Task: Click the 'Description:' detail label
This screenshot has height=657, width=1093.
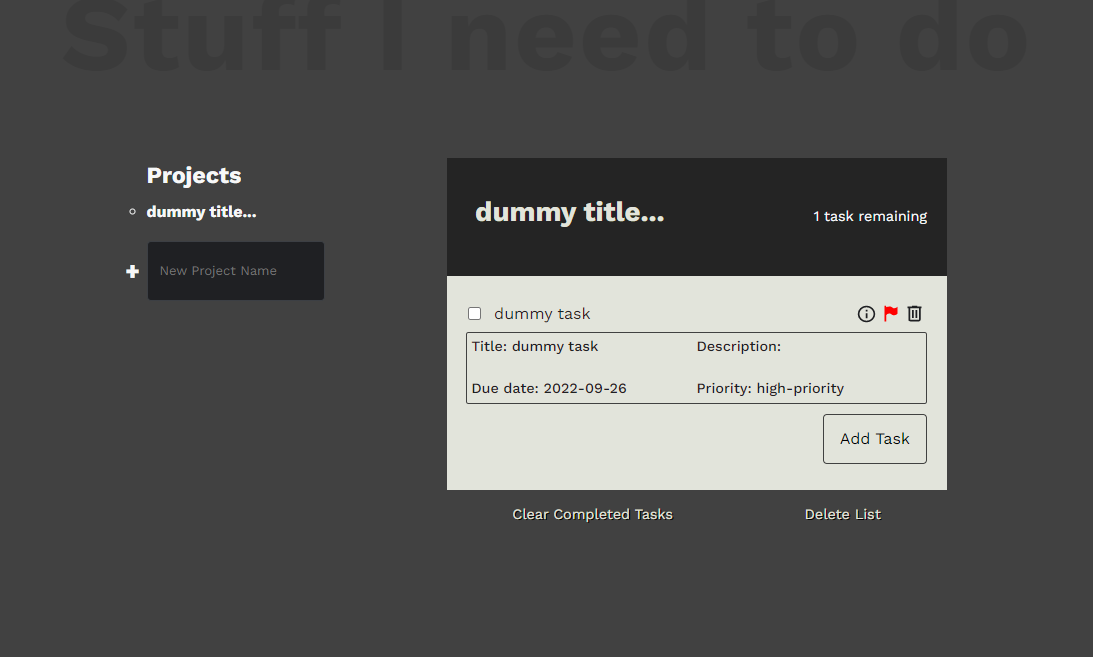Action: coord(739,346)
